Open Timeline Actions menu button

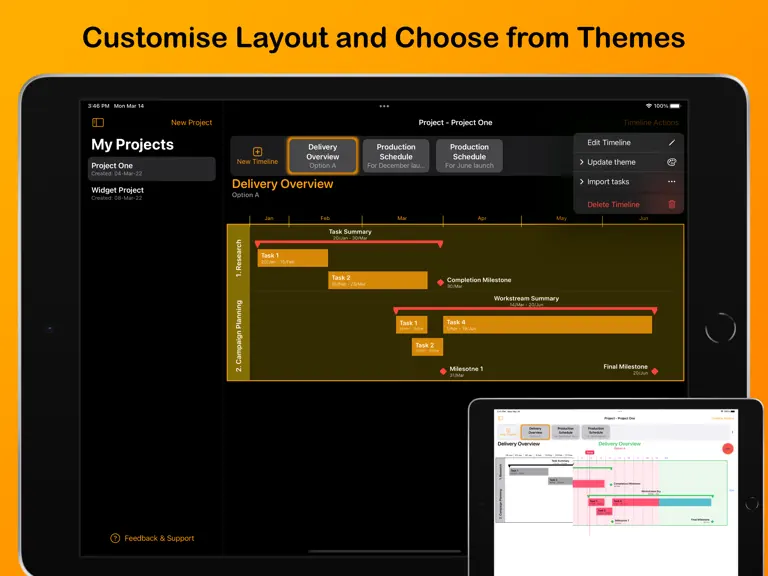point(651,122)
